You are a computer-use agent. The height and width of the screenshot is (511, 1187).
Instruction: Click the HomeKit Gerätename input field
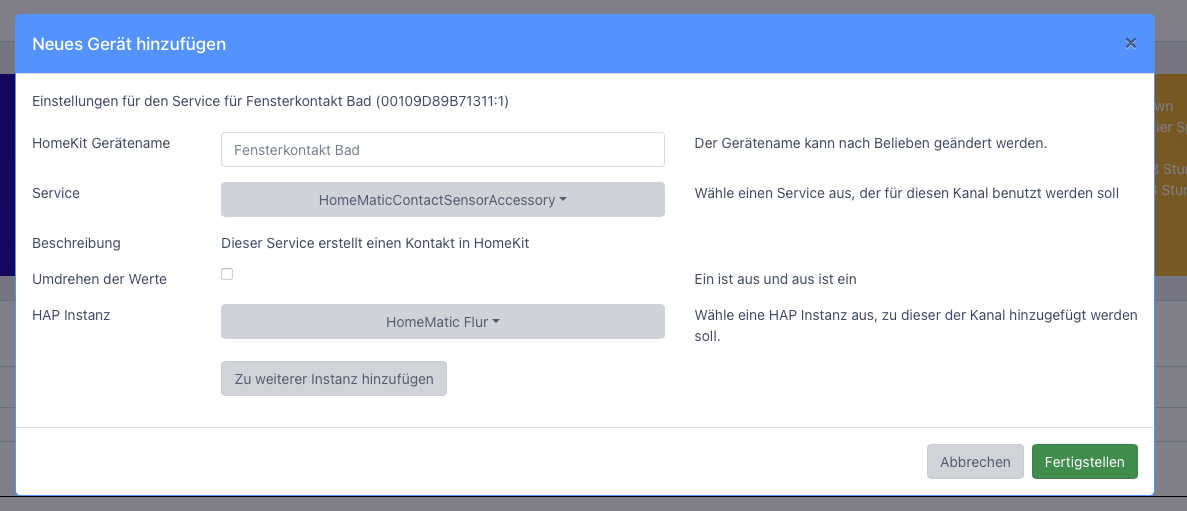(442, 150)
